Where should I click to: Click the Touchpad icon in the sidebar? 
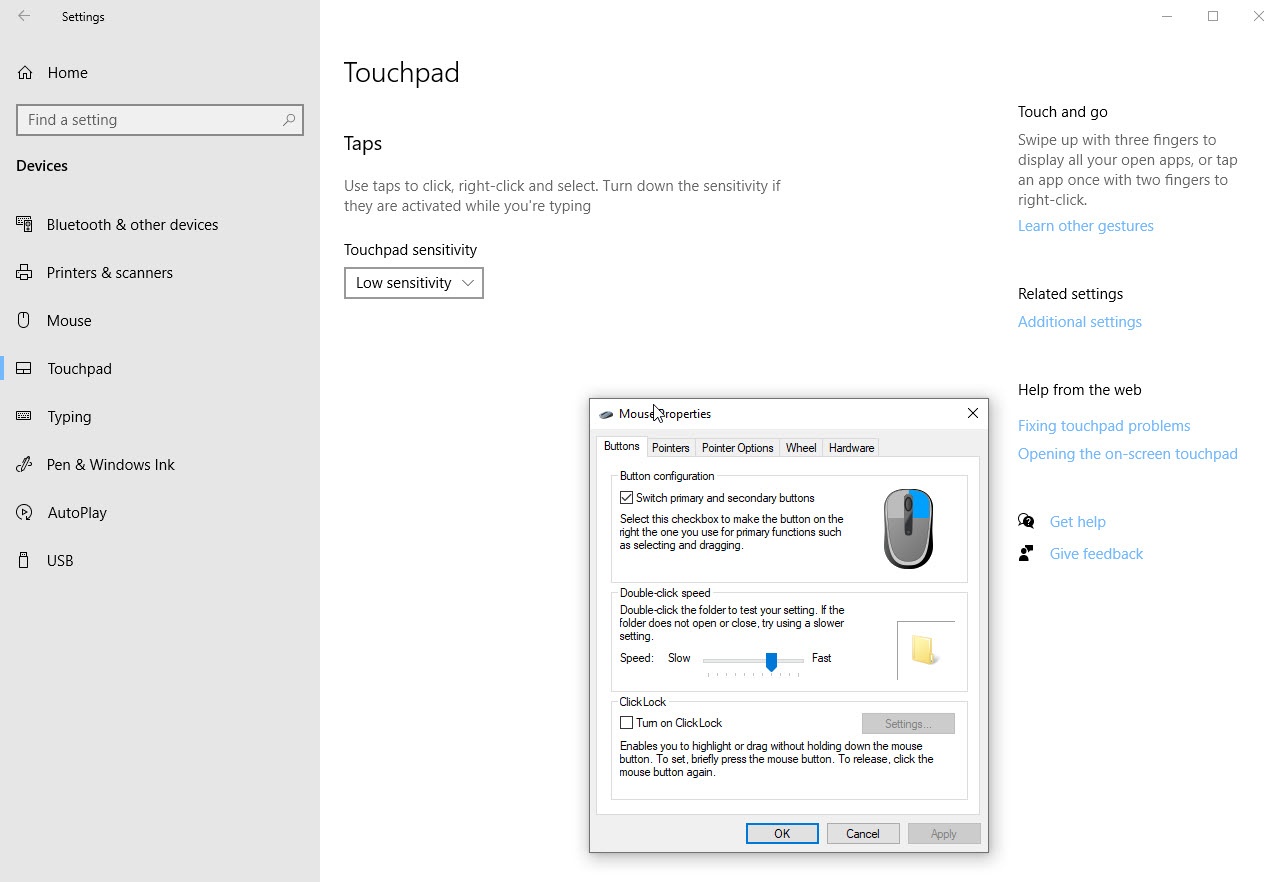(24, 368)
